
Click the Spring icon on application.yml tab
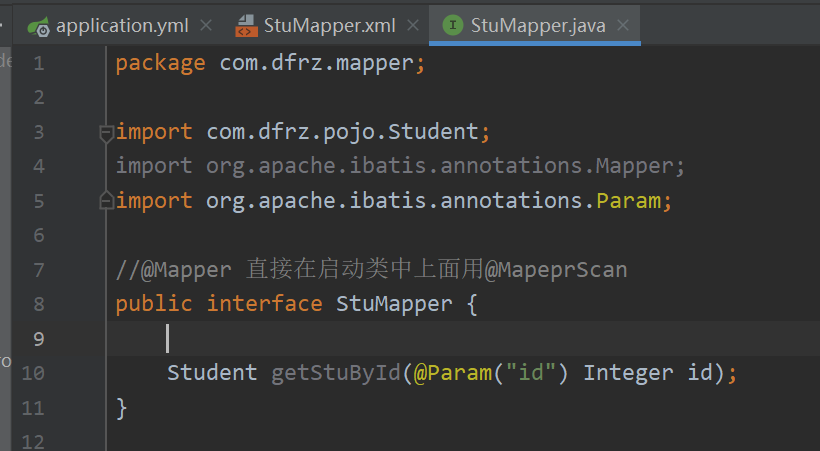tap(39, 26)
